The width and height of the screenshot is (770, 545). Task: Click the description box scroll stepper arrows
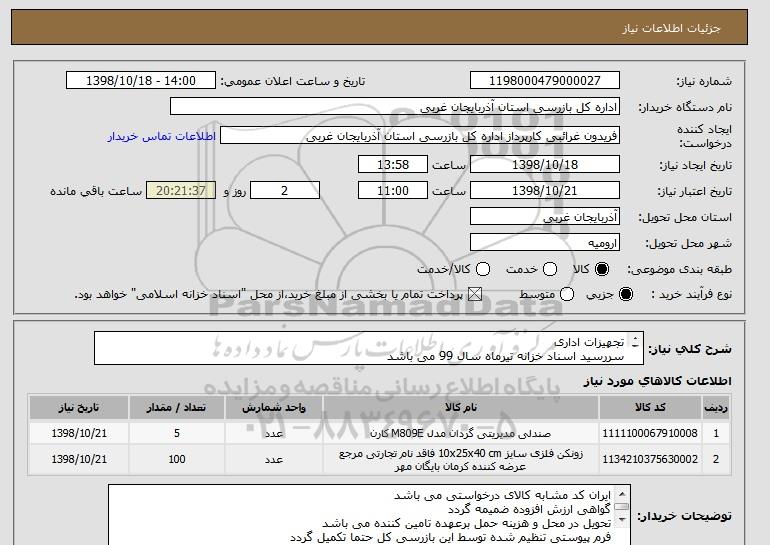click(635, 342)
